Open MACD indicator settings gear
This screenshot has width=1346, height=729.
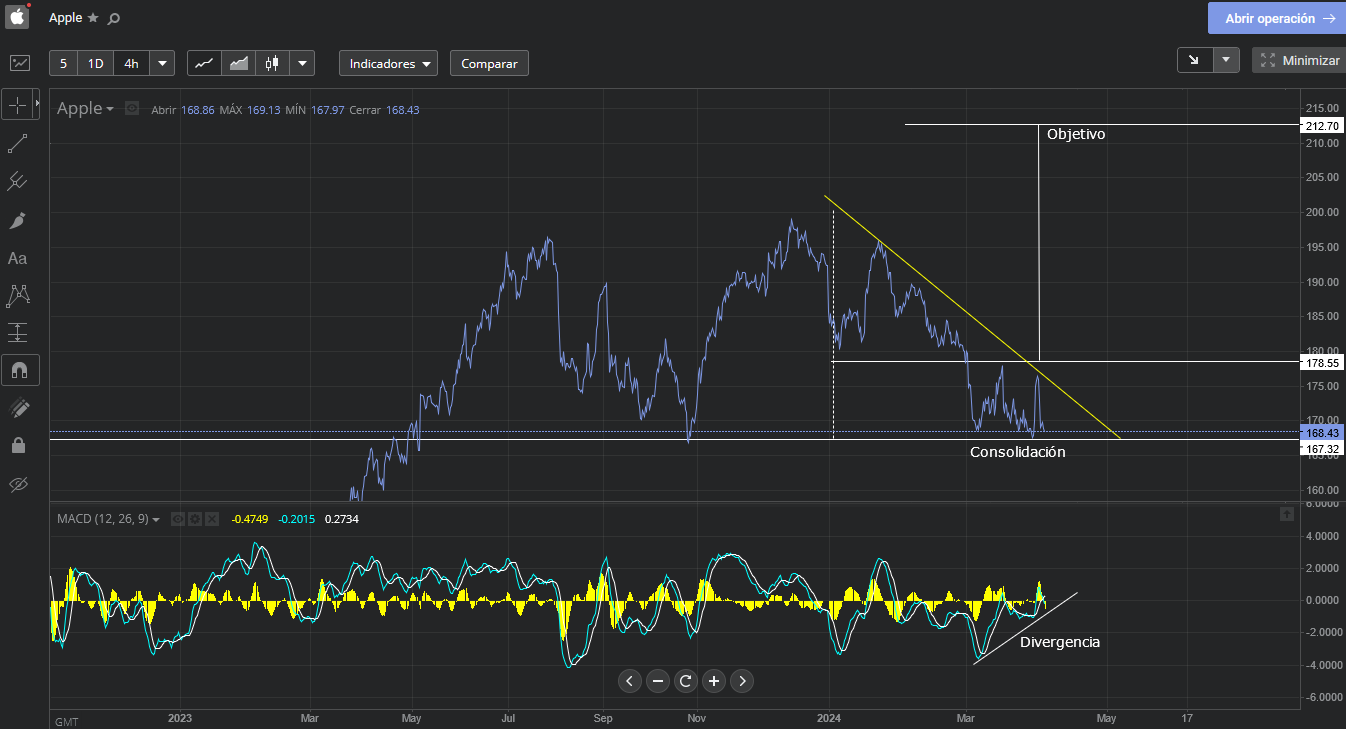pos(194,519)
